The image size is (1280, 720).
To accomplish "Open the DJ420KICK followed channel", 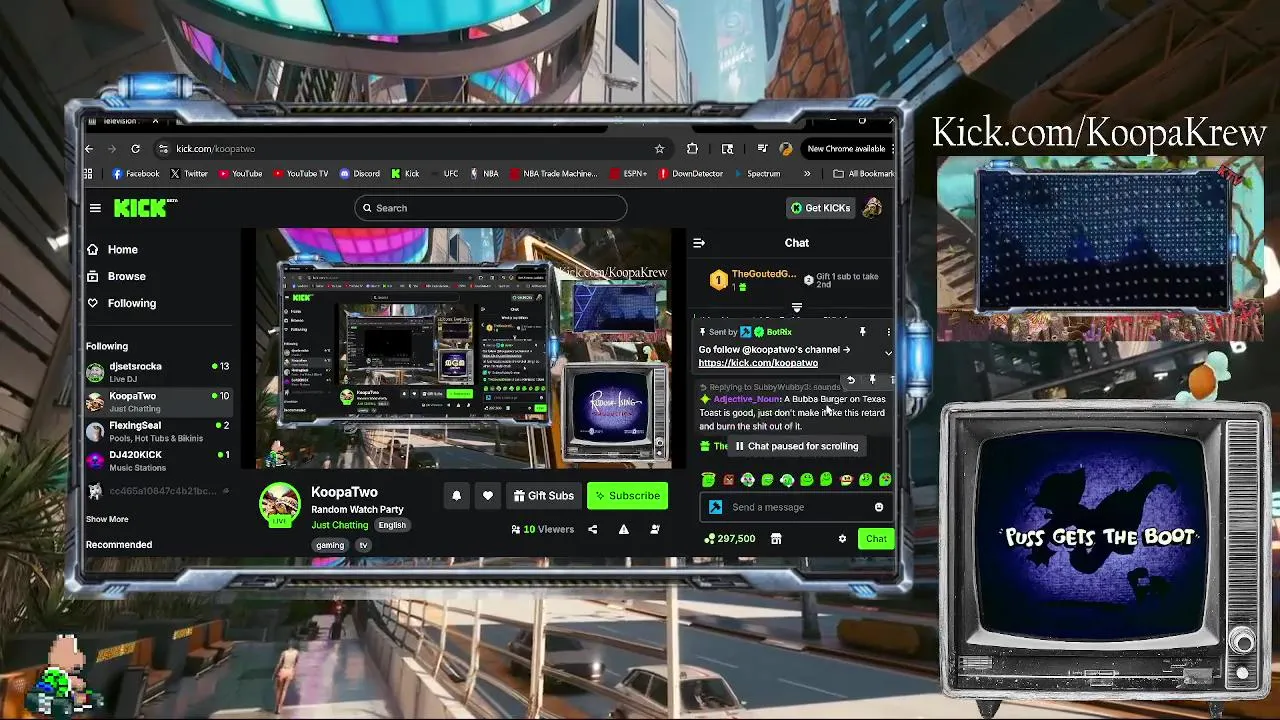I will [158, 461].
